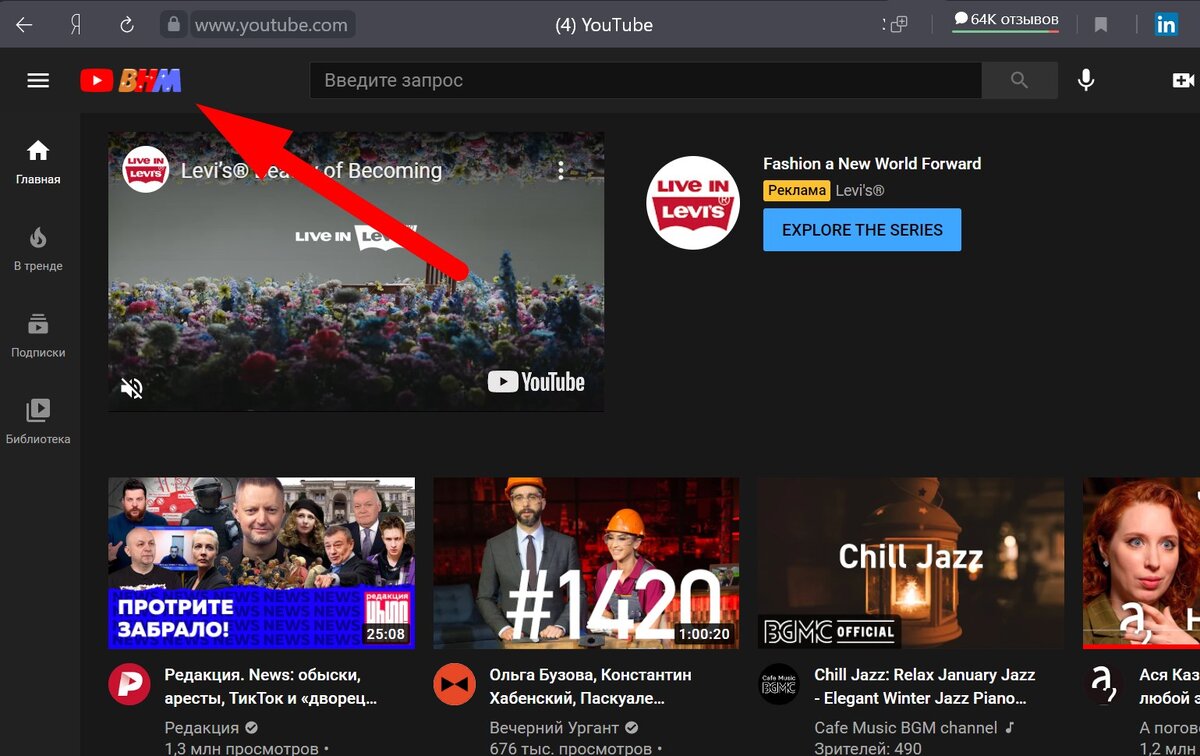Image resolution: width=1200 pixels, height=756 pixels.
Task: Reload the page with the refresh icon
Action: [x=127, y=25]
